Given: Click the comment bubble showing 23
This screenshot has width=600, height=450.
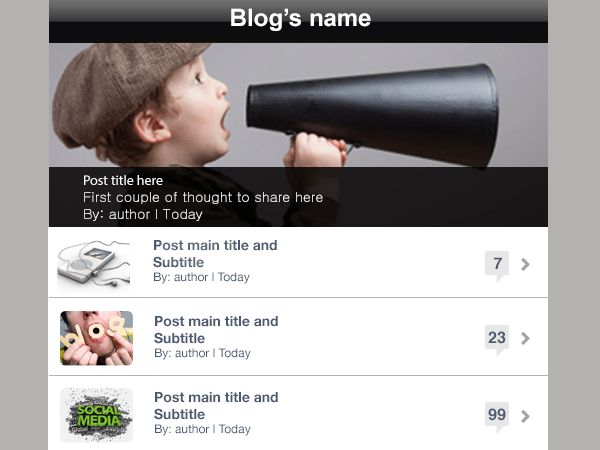Looking at the screenshot, I should point(497,340).
